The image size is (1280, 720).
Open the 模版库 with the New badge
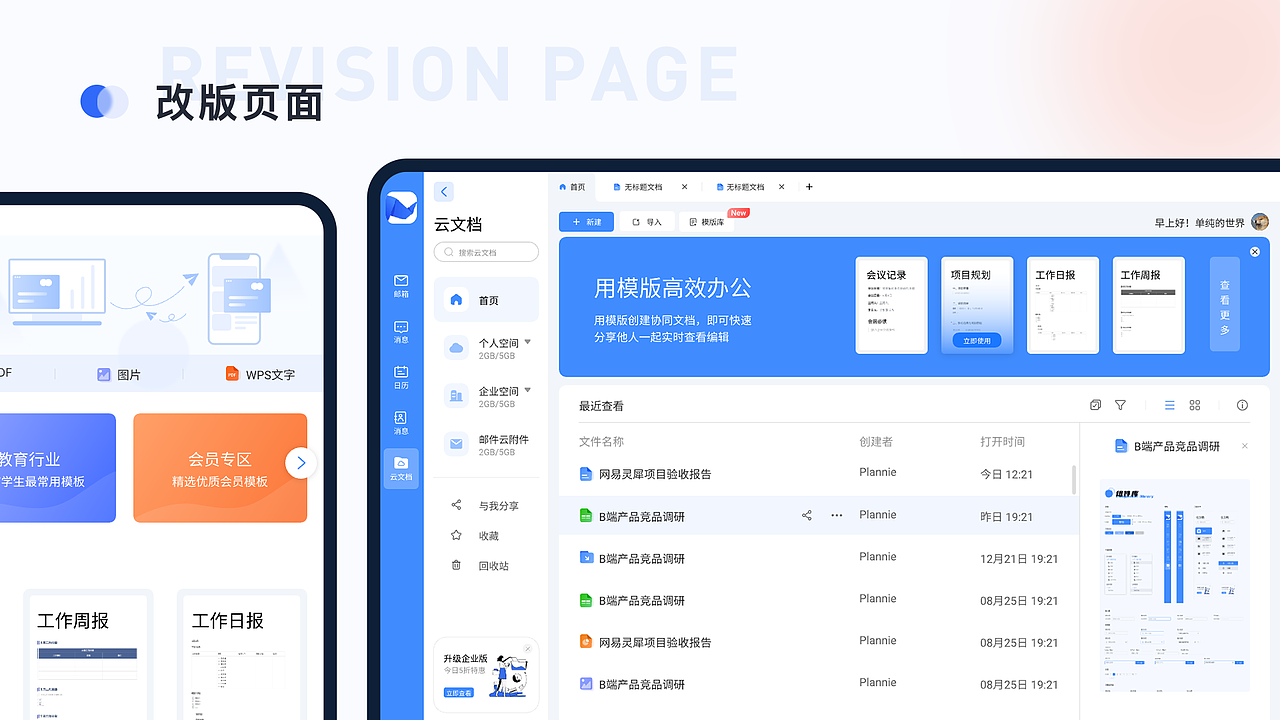(706, 221)
